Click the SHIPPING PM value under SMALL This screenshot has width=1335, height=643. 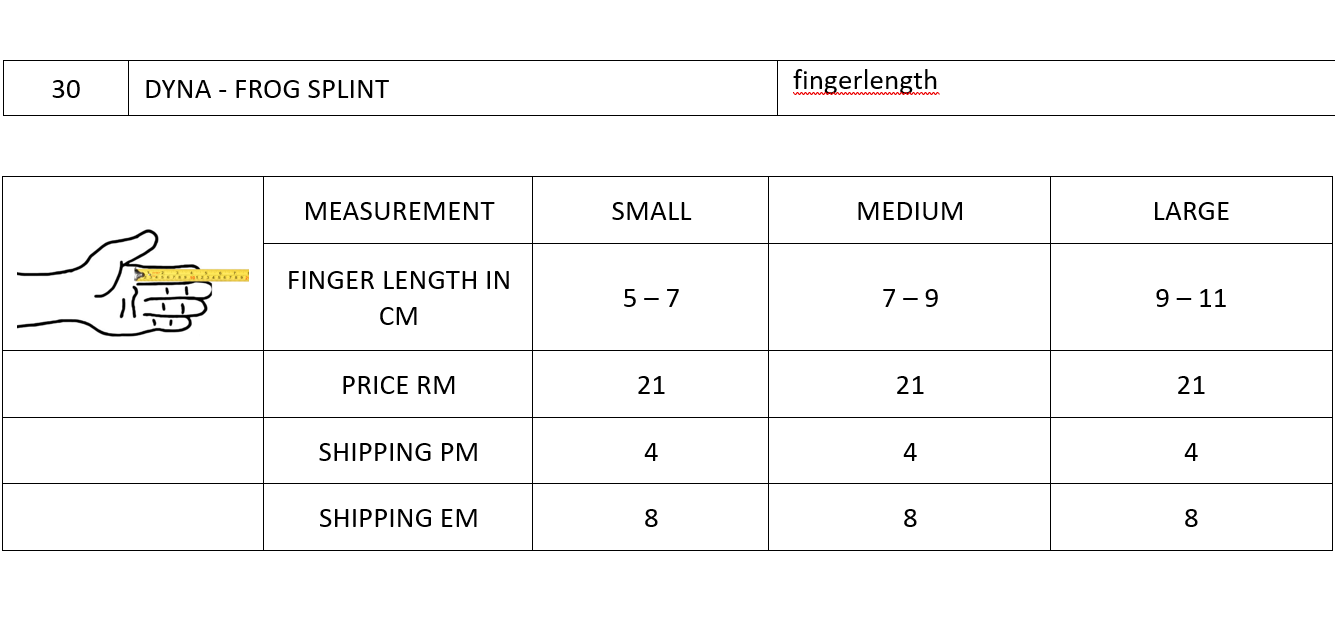click(651, 452)
